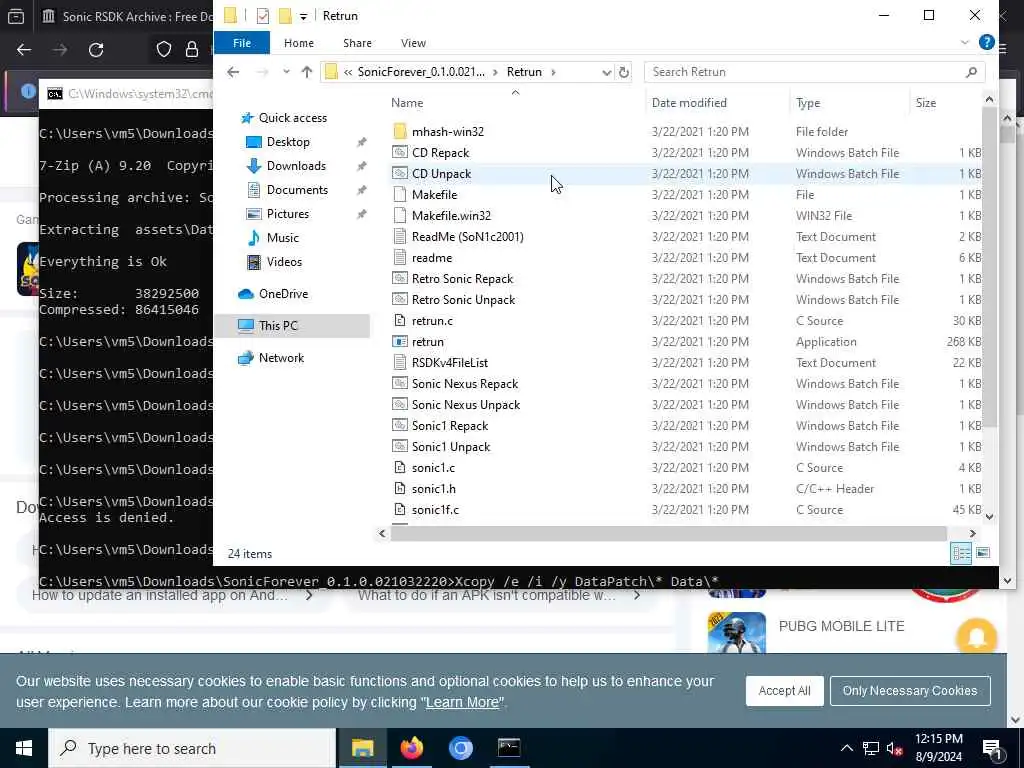Open Command Prompt from the taskbar
Viewport: 1024px width, 768px height.
point(509,748)
